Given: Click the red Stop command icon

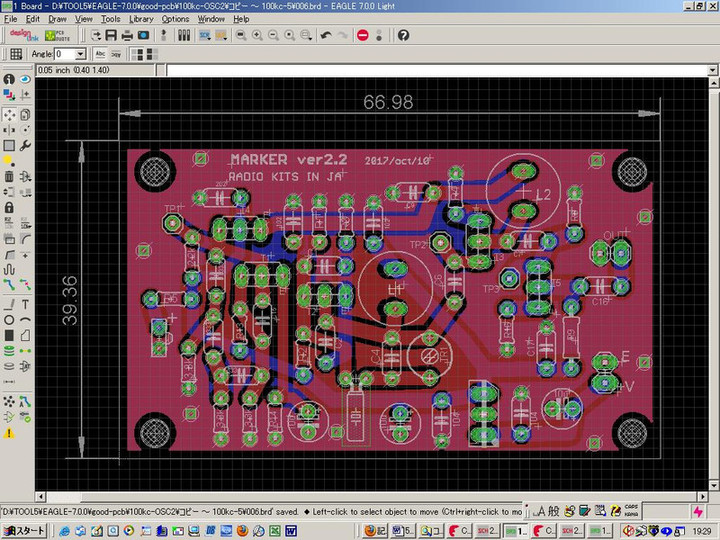Looking at the screenshot, I should [x=363, y=35].
